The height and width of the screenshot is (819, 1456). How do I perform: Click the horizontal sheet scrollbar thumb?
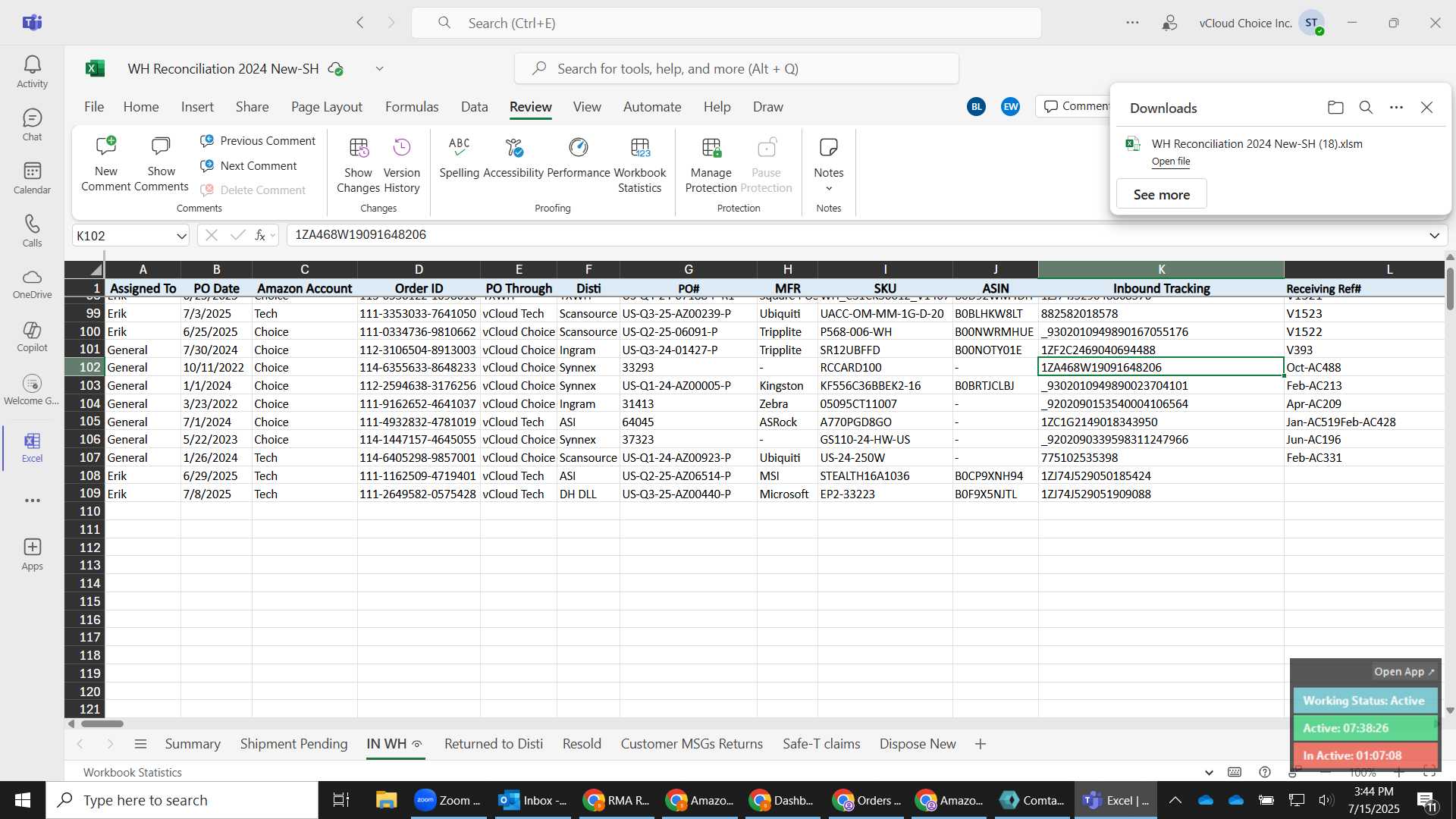102,723
